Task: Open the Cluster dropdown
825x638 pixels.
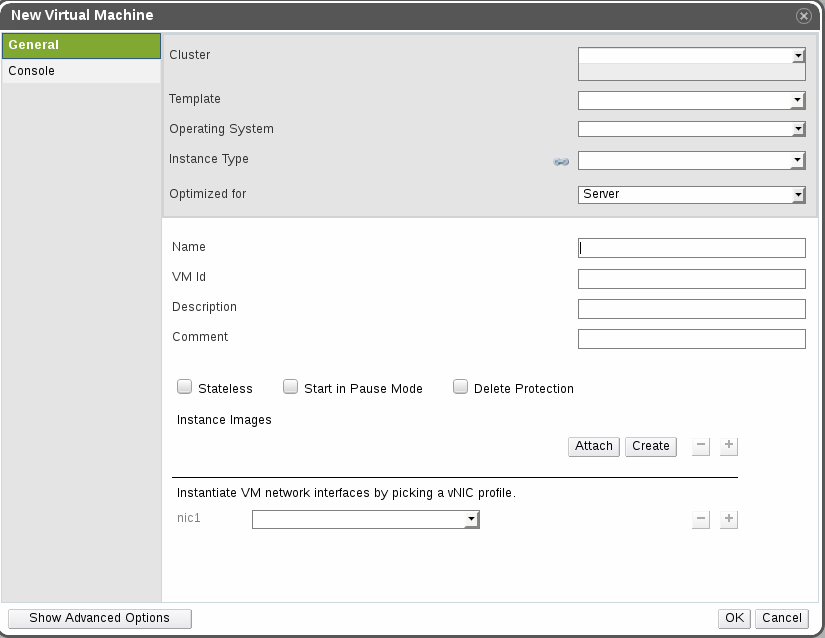Action: (692, 57)
